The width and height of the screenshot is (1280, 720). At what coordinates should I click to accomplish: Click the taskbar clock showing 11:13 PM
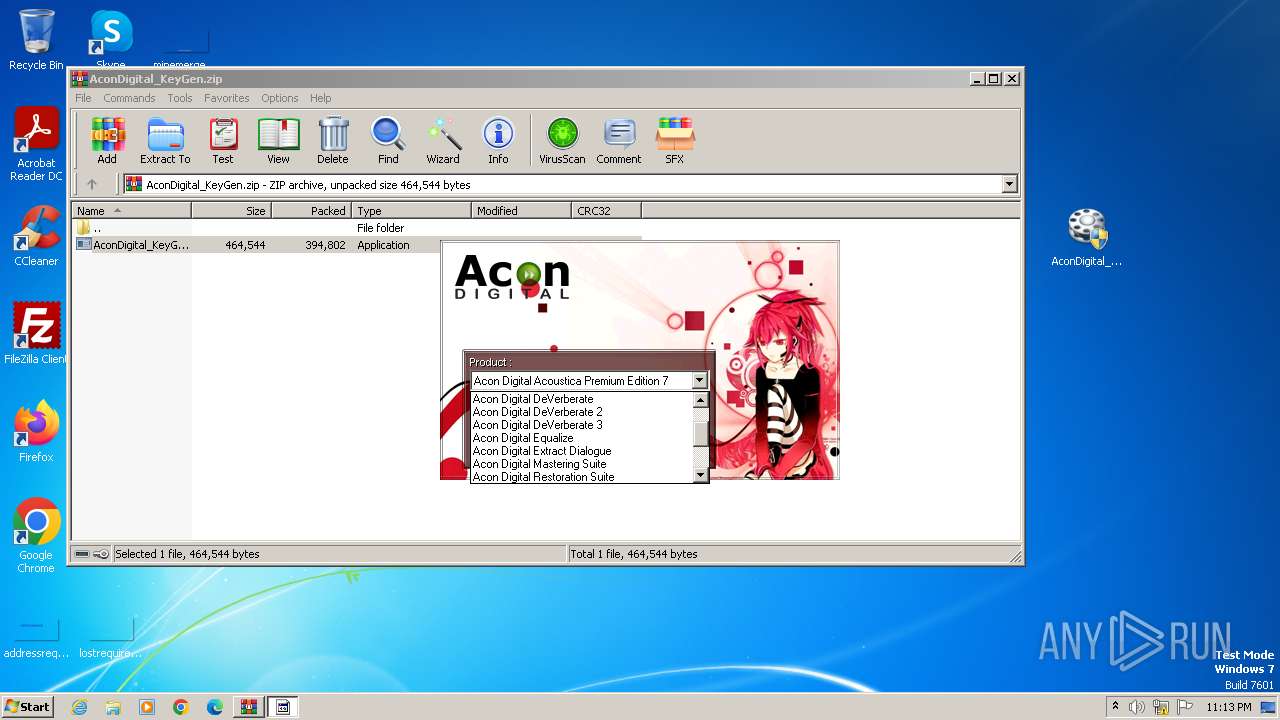coord(1229,707)
